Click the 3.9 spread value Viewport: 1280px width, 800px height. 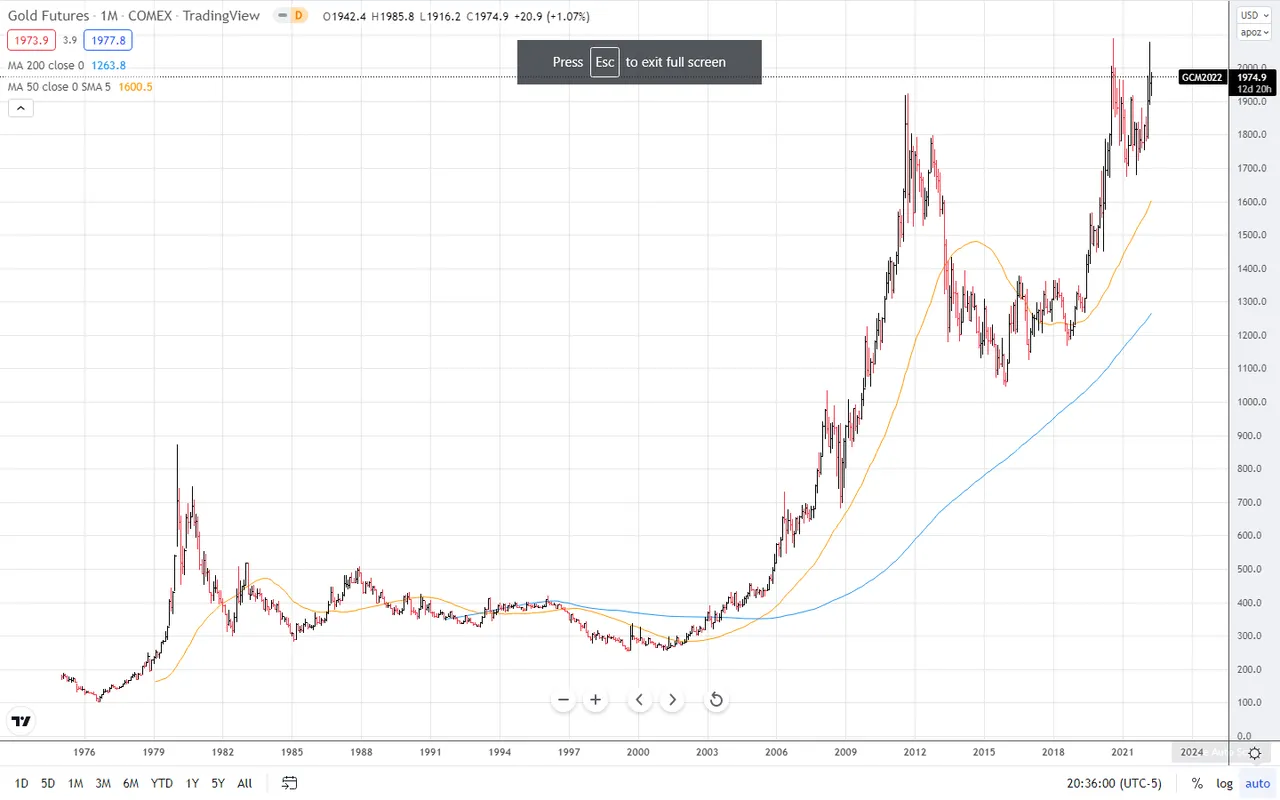point(70,40)
